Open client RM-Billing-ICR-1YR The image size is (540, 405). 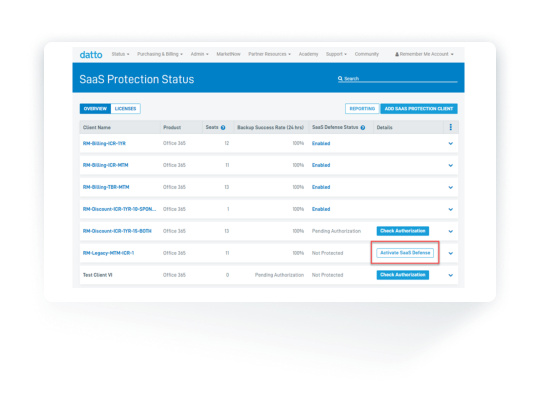pyautogui.click(x=104, y=143)
